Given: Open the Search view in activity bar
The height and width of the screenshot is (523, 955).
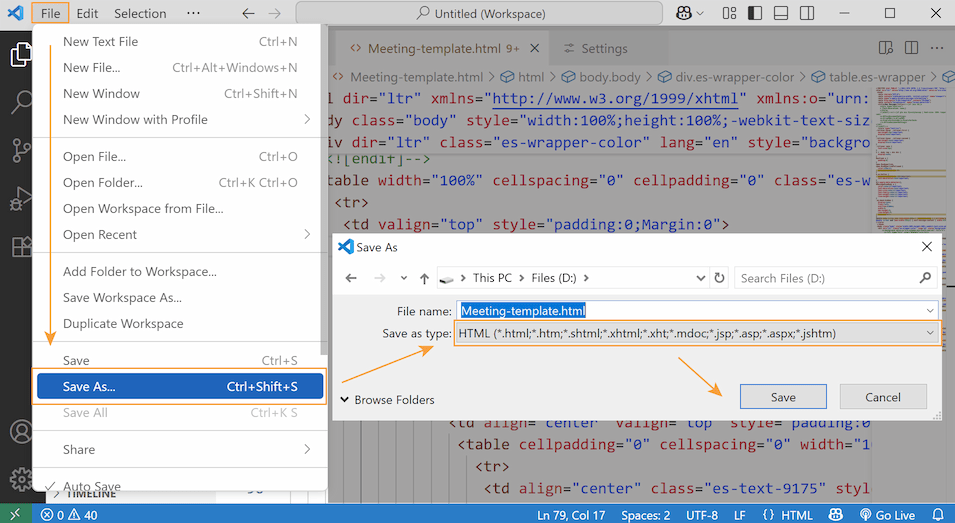Looking at the screenshot, I should tap(21, 102).
